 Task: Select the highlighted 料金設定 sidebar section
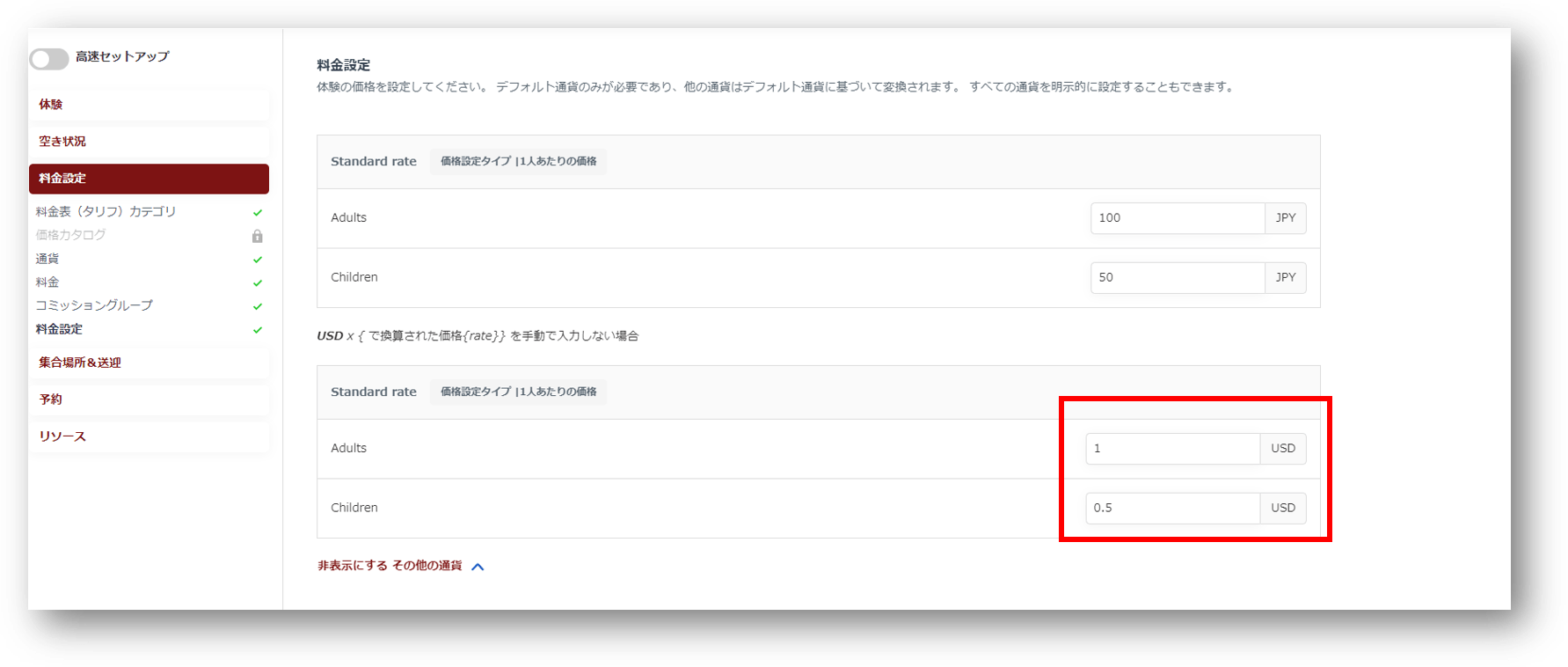[x=149, y=179]
